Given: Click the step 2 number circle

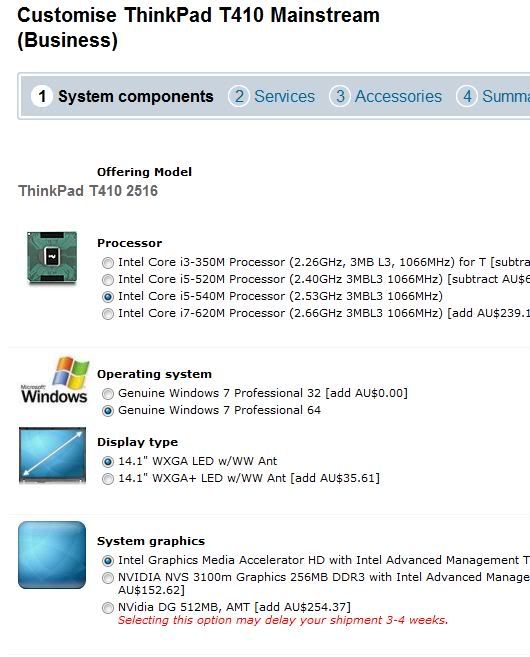Looking at the screenshot, I should [239, 96].
